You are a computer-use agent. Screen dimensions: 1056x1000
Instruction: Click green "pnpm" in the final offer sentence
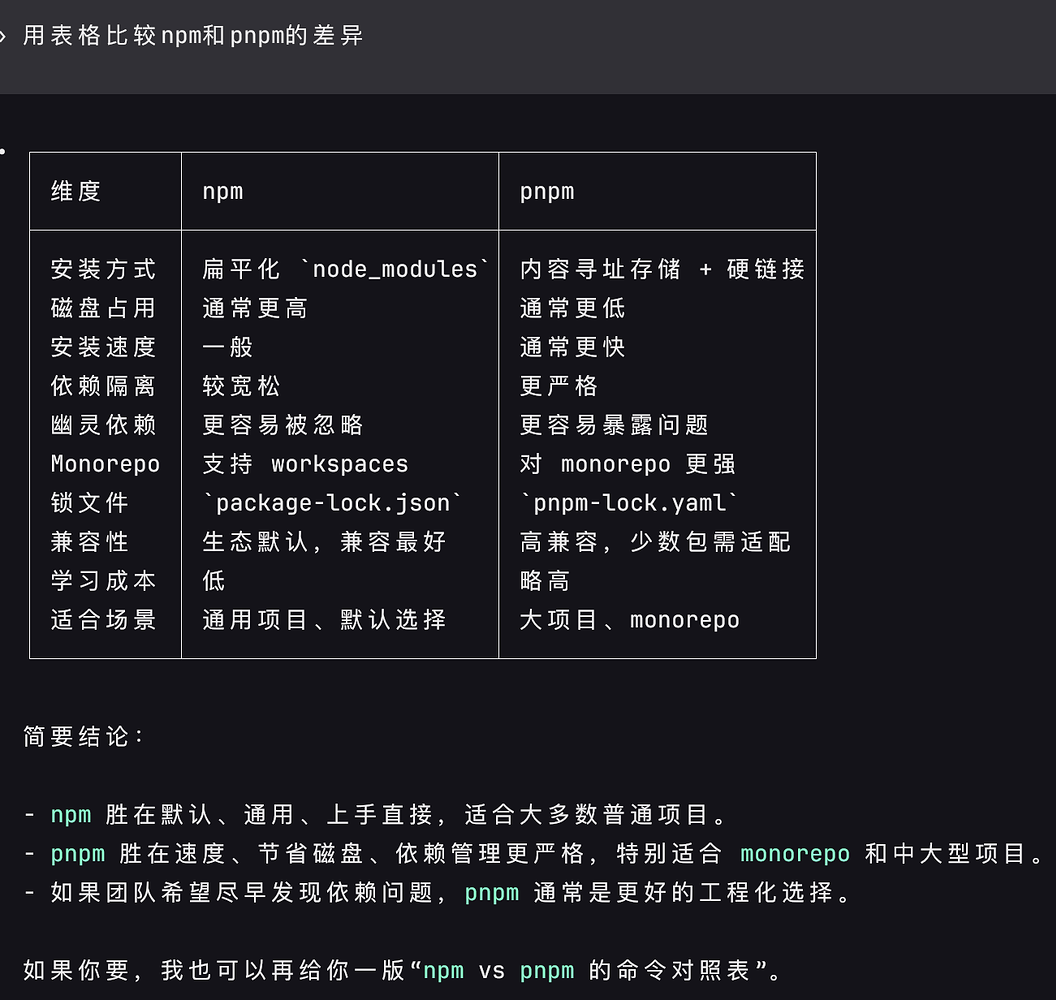[547, 970]
